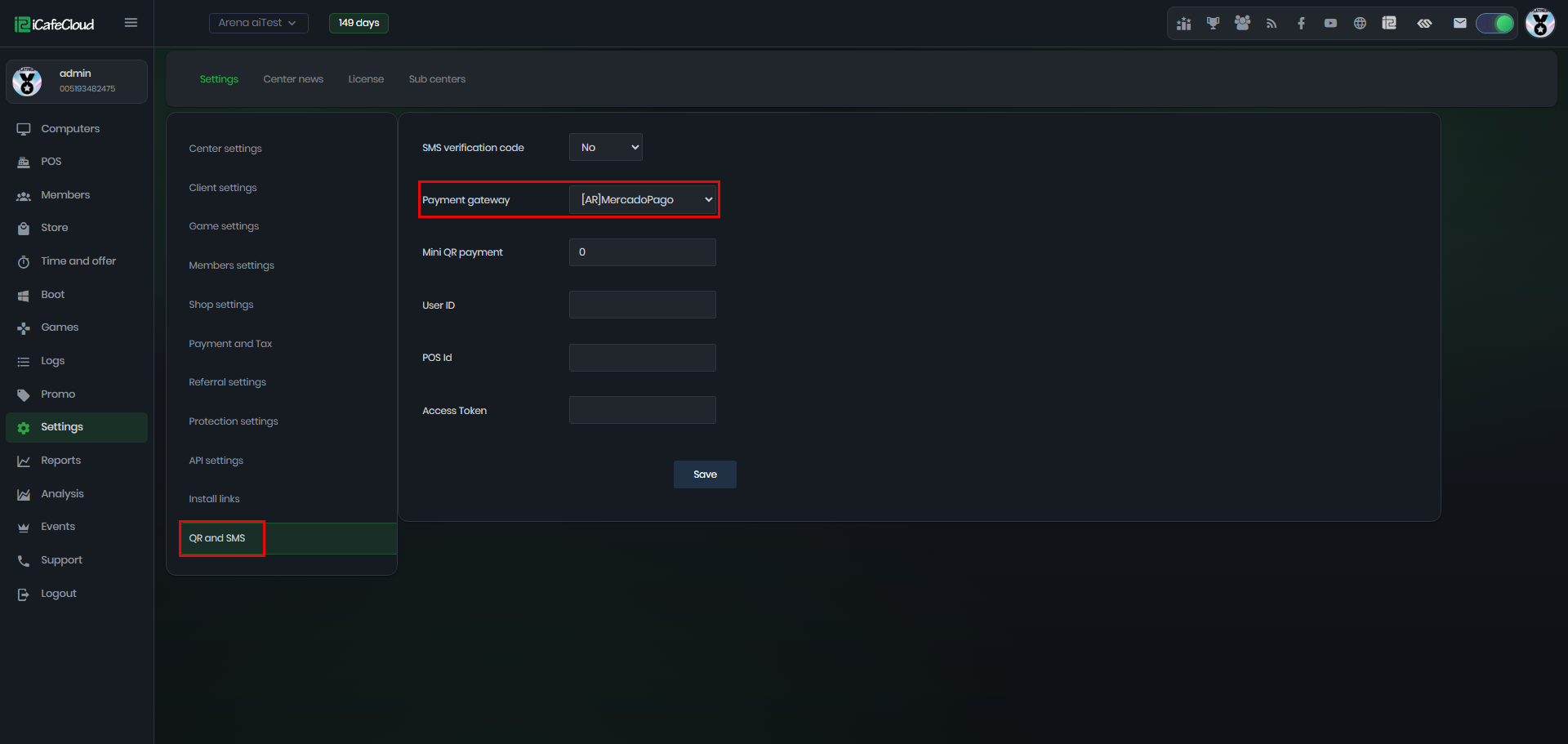Viewport: 1568px width, 744px height.
Task: Click the 149 days license badge
Action: pos(359,23)
